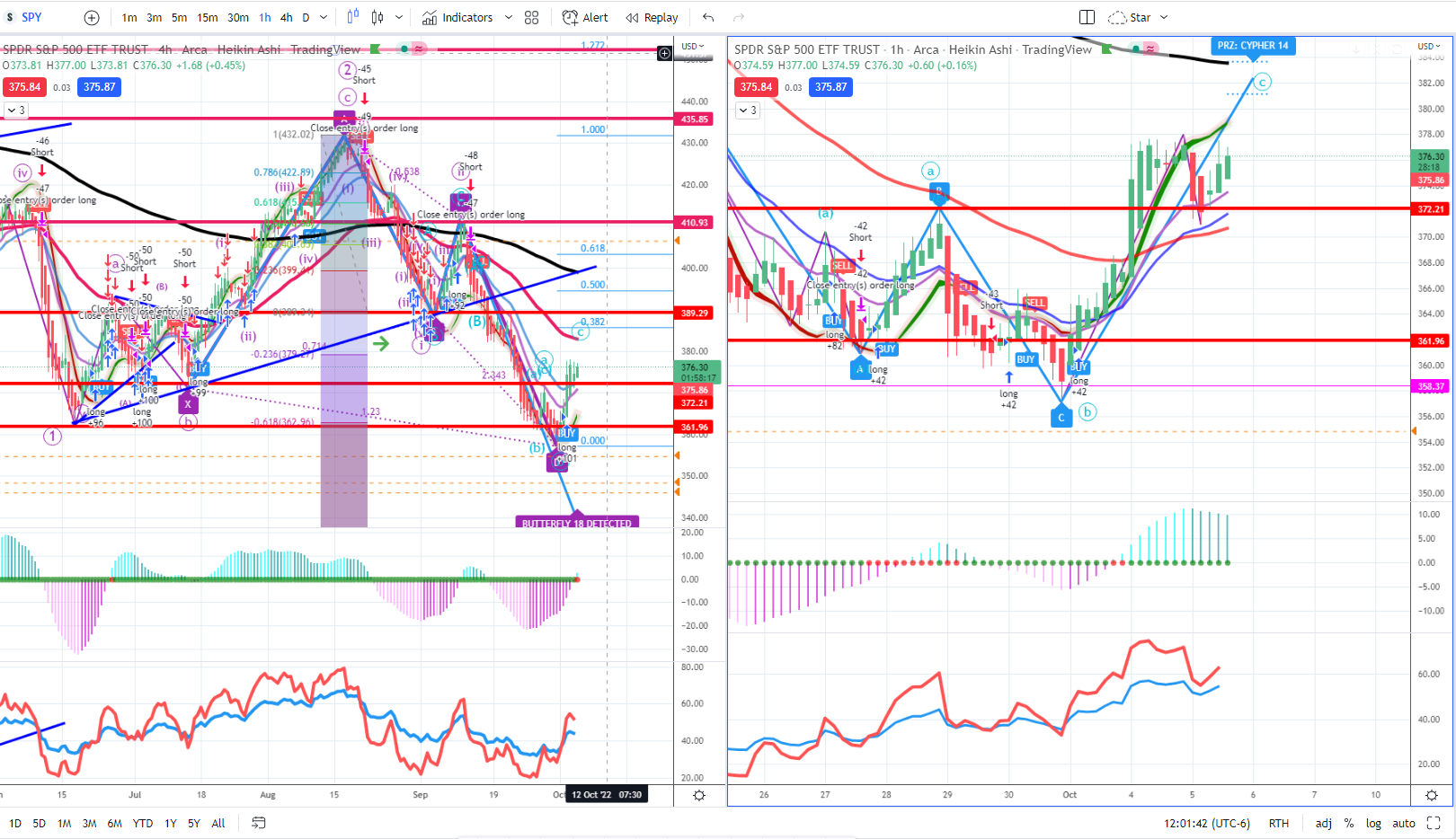This screenshot has width=1456, height=839.
Task: Select the 30m timeframe
Action: (238, 17)
